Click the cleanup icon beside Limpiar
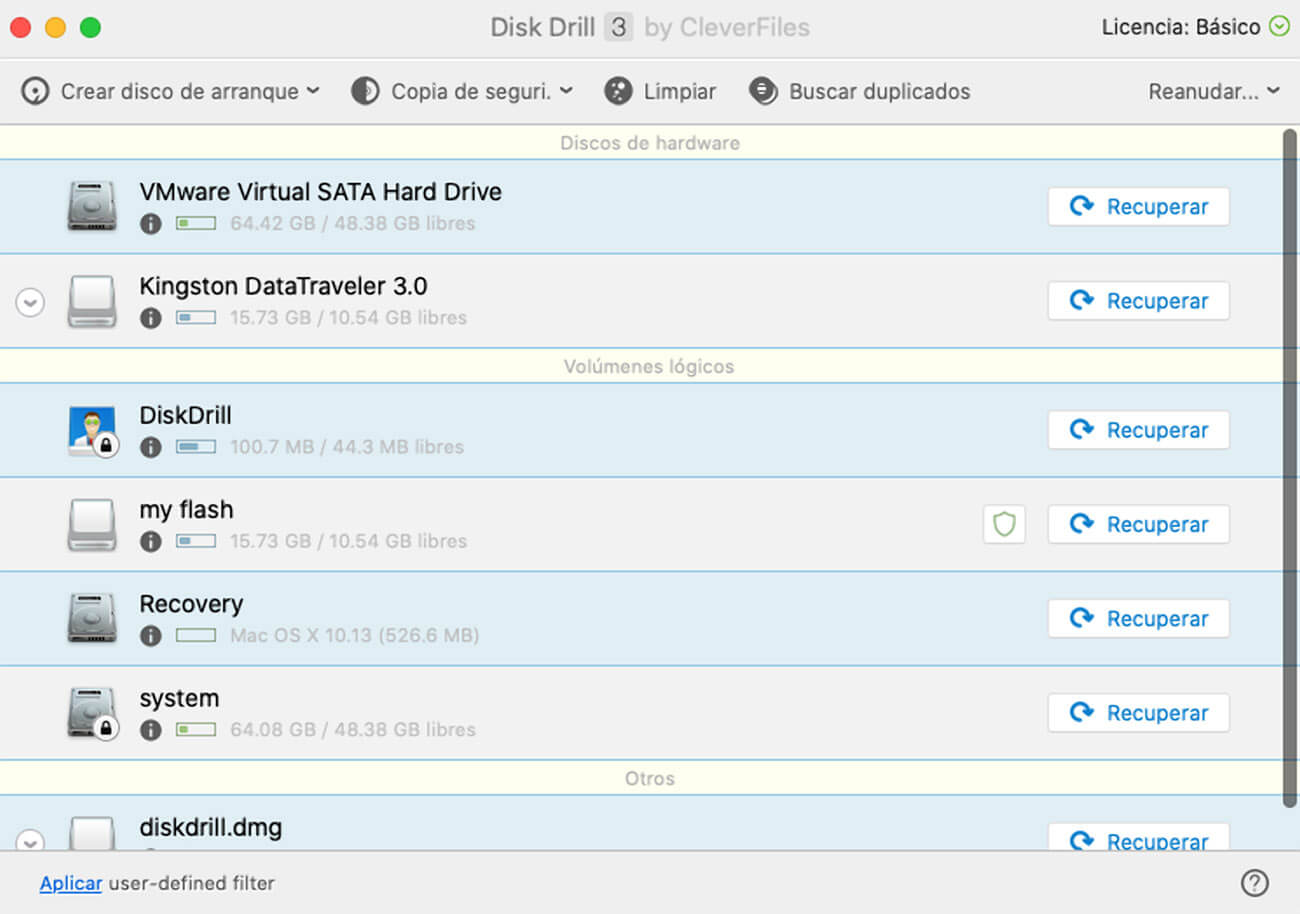Image resolution: width=1300 pixels, height=914 pixels. [618, 91]
